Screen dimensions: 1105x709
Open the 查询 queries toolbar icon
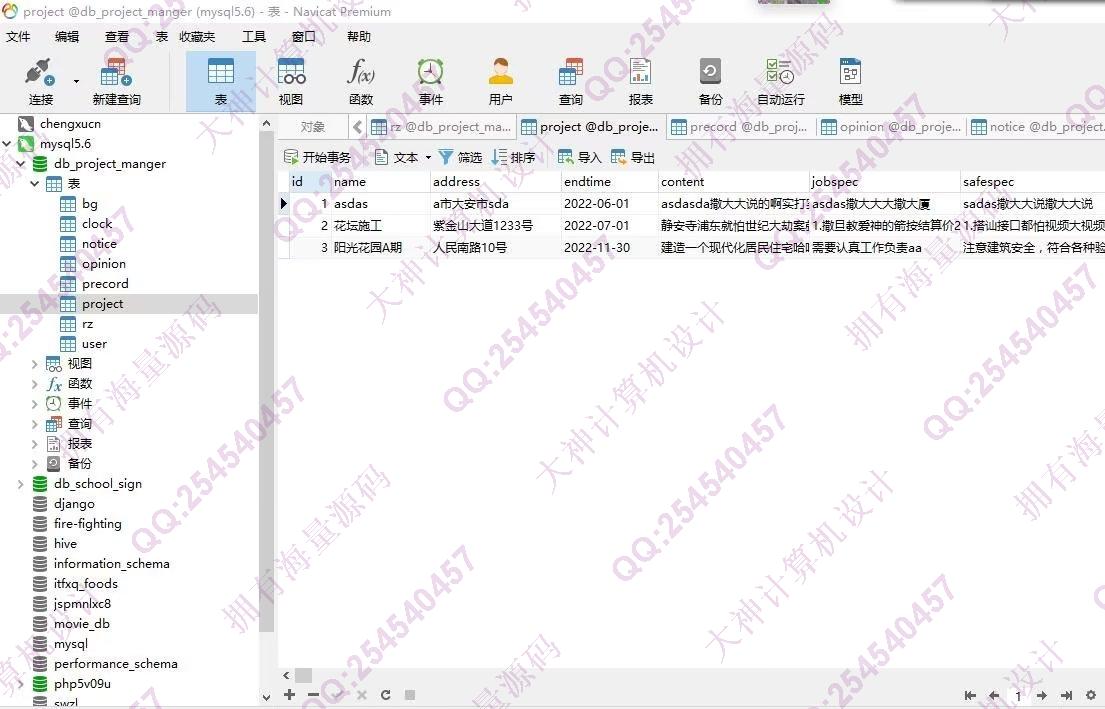(571, 81)
